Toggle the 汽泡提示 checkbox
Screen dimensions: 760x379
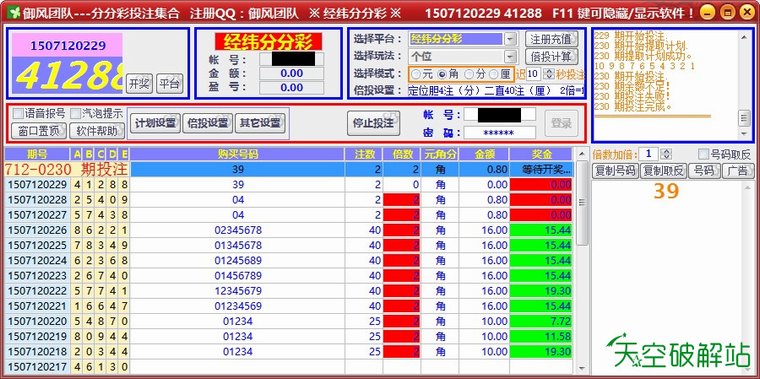click(x=75, y=114)
